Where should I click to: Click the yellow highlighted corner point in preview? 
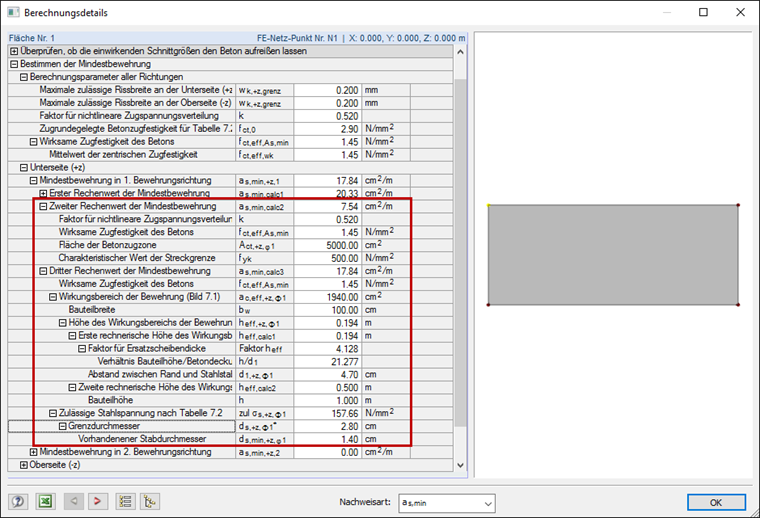click(x=489, y=205)
